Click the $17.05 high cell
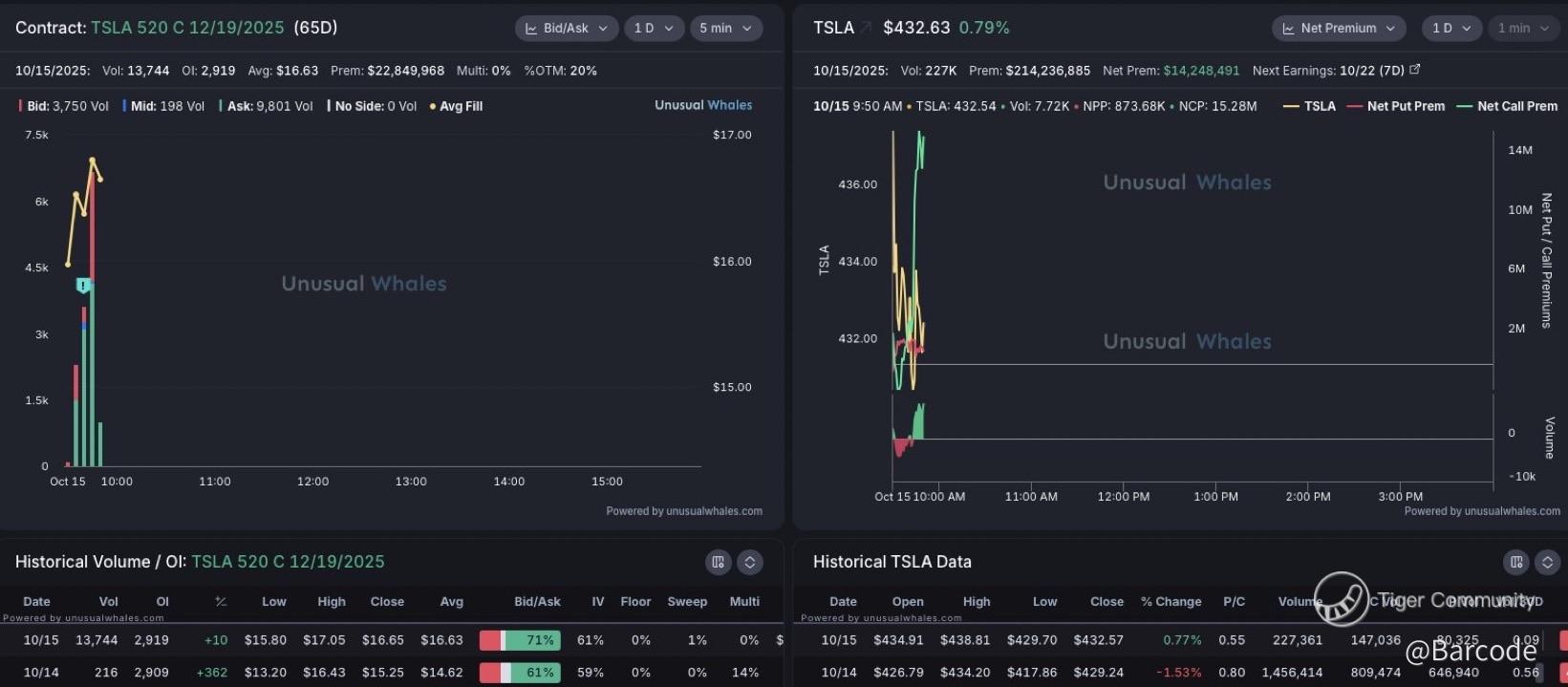This screenshot has width=1568, height=687. pyautogui.click(x=324, y=640)
